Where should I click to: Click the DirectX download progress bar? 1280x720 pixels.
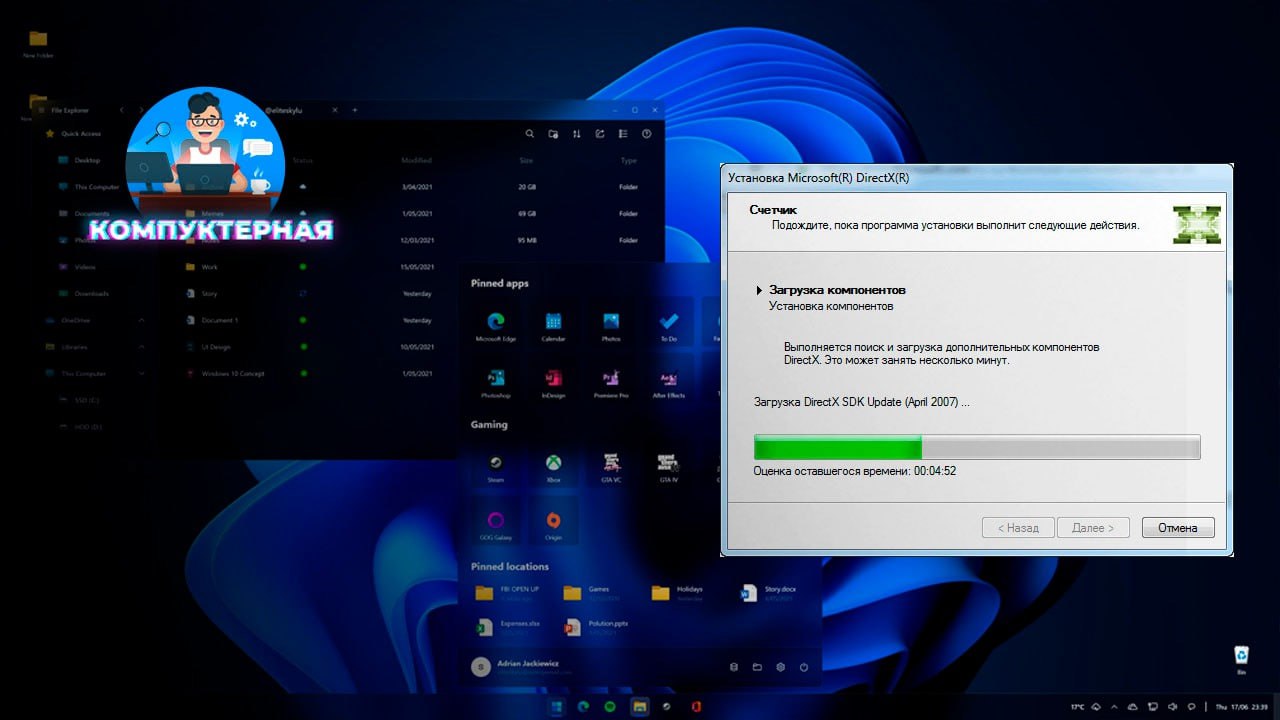[x=976, y=447]
